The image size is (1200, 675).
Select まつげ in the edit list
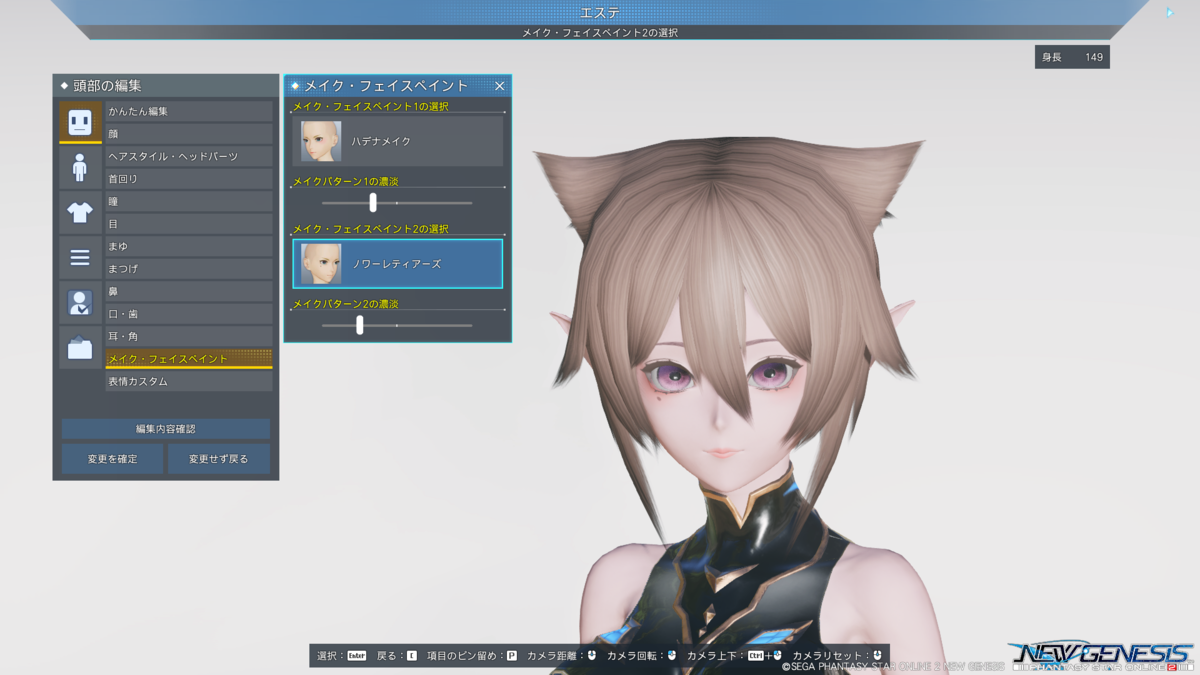click(x=189, y=269)
